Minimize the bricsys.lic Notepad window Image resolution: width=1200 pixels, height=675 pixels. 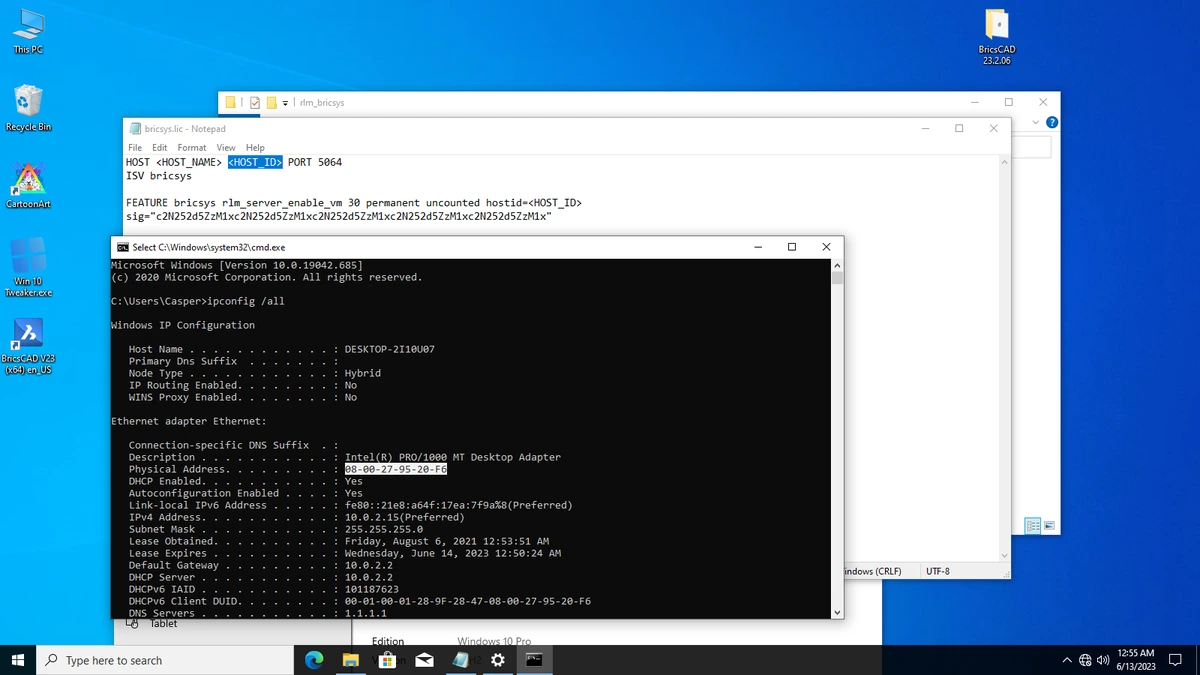click(925, 128)
